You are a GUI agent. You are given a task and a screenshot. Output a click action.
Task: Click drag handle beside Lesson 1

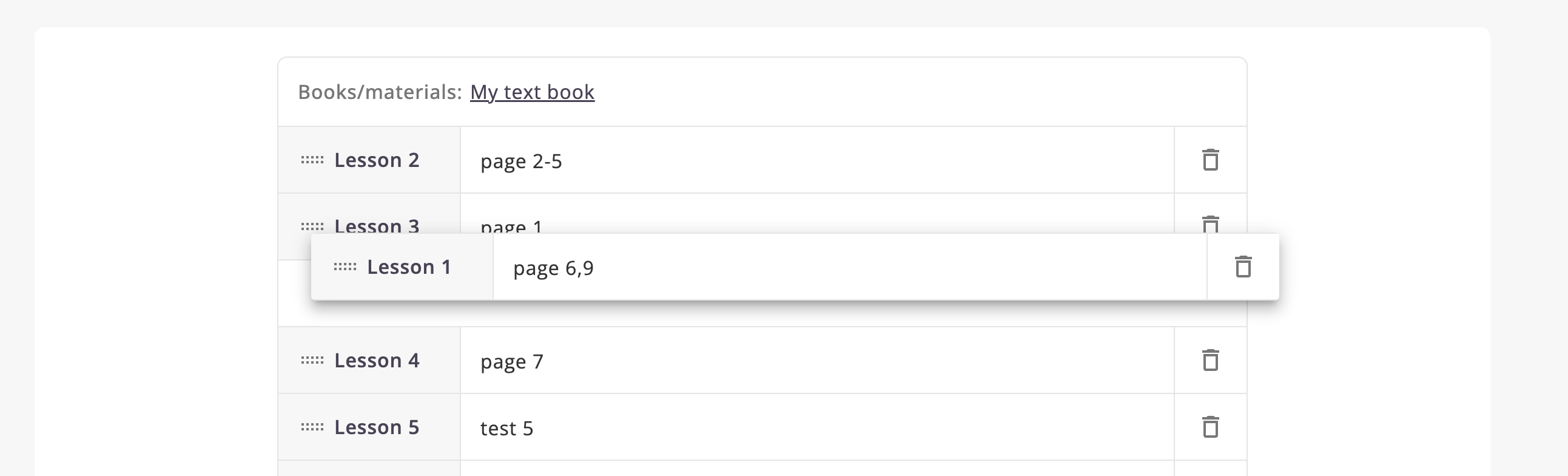click(345, 267)
